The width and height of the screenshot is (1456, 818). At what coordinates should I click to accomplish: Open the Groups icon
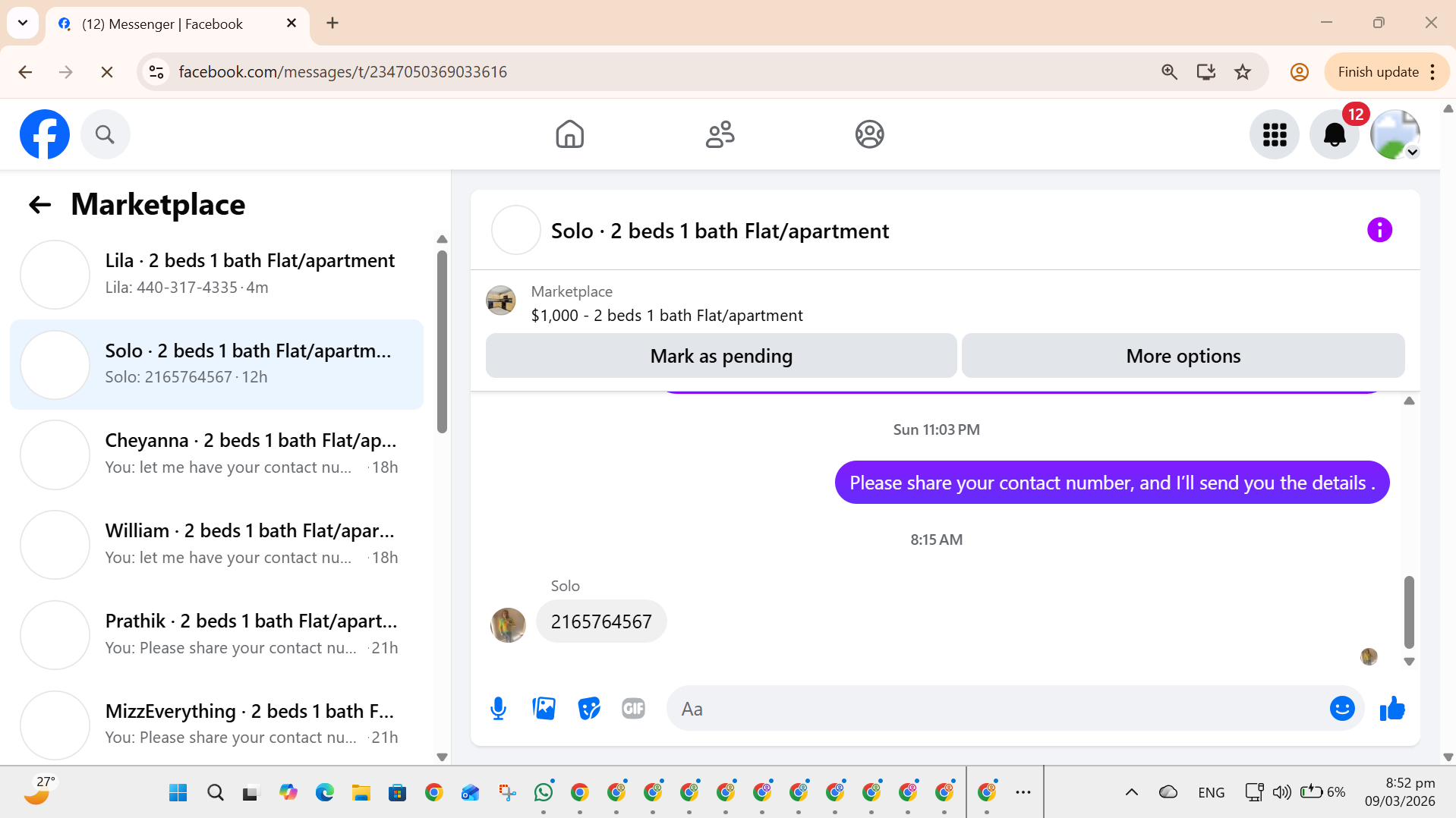coord(869,134)
